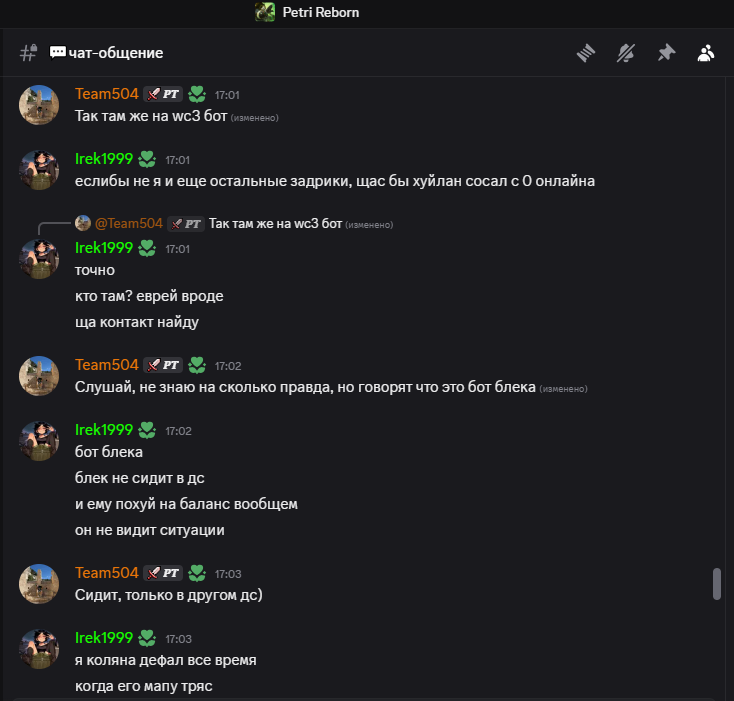Click the Petri Reborn server name title
This screenshot has width=734, height=701.
pos(320,12)
